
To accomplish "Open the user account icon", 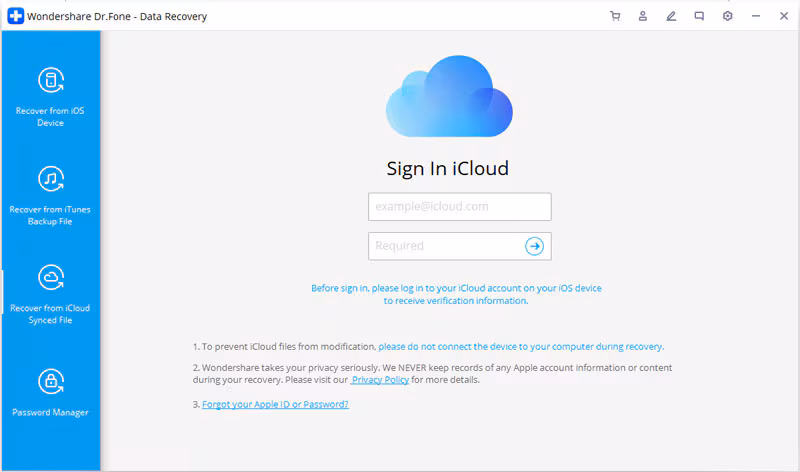I will (643, 16).
